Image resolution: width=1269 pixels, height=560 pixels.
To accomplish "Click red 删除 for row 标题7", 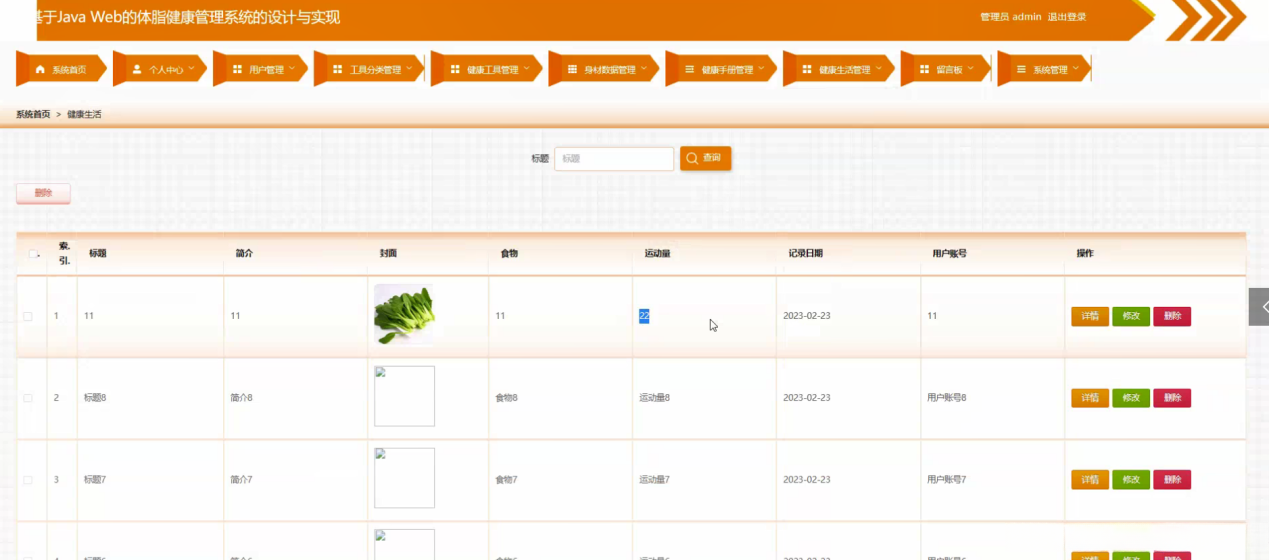I will (x=1172, y=480).
